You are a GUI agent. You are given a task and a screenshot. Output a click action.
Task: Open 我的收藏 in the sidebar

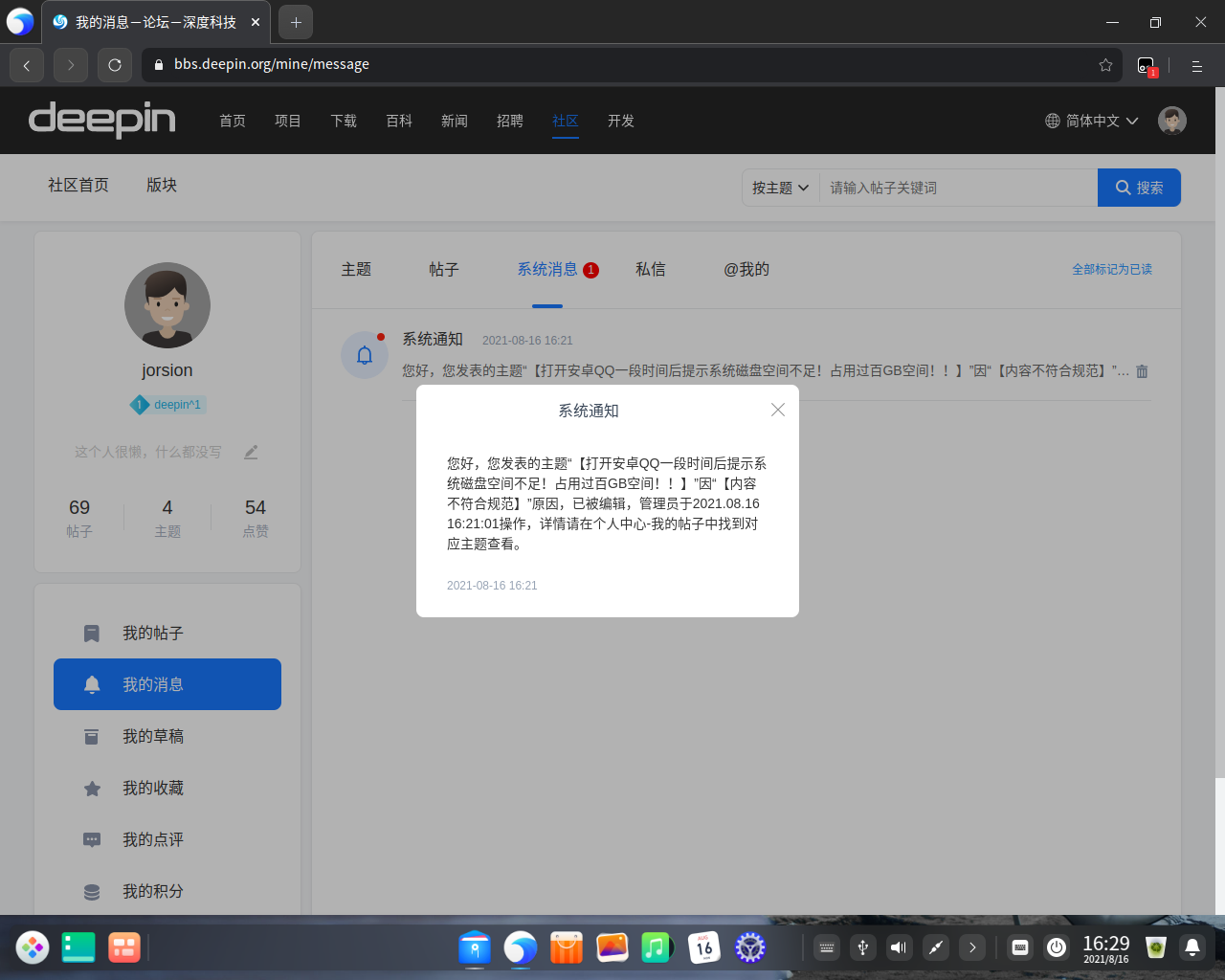tap(153, 788)
